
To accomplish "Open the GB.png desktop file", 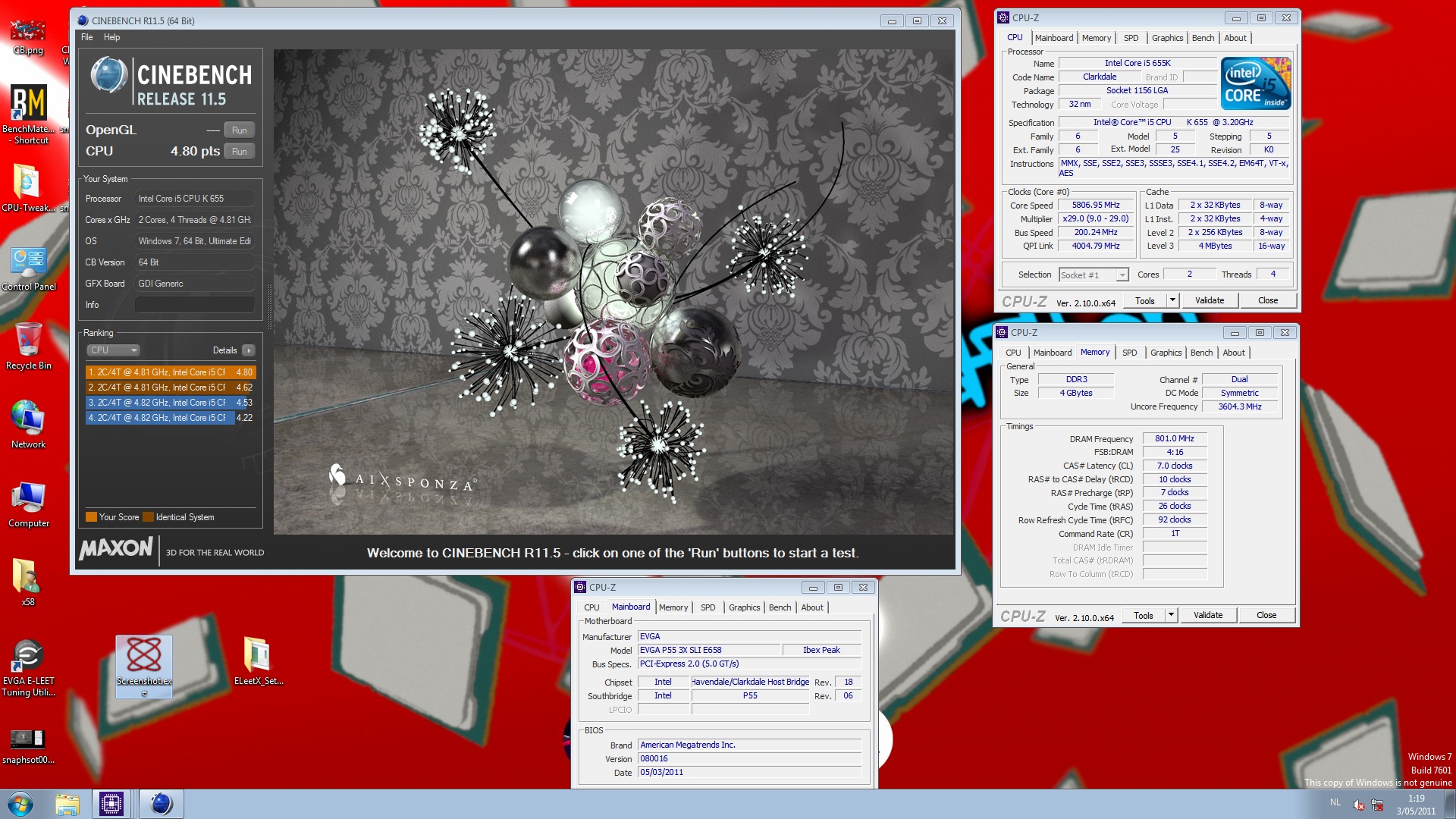I will click(x=28, y=36).
